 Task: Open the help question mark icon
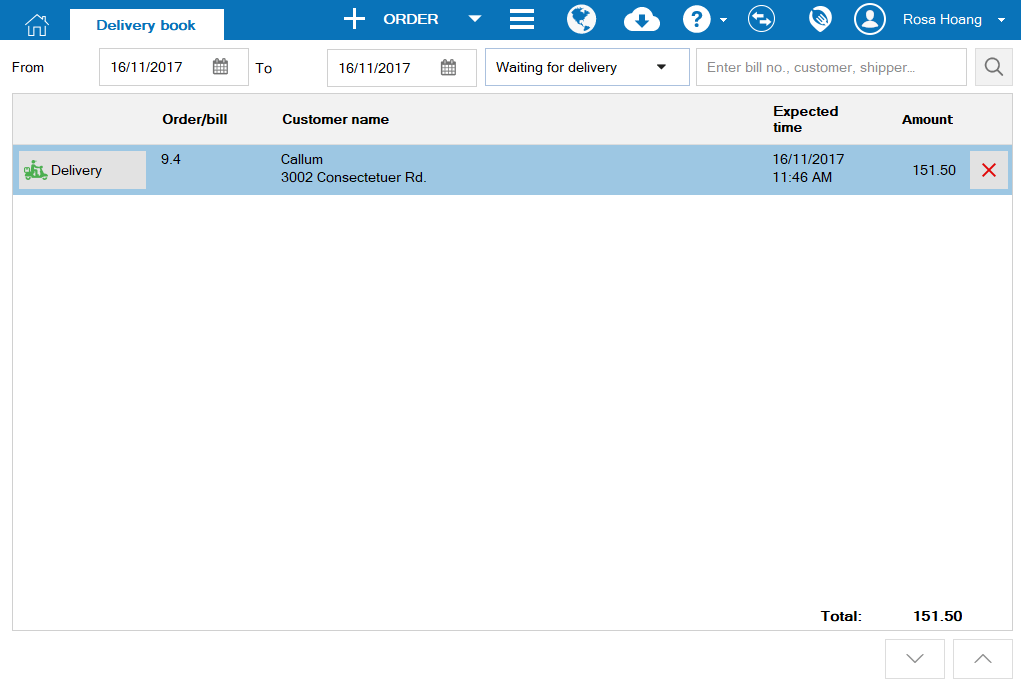[x=695, y=19]
